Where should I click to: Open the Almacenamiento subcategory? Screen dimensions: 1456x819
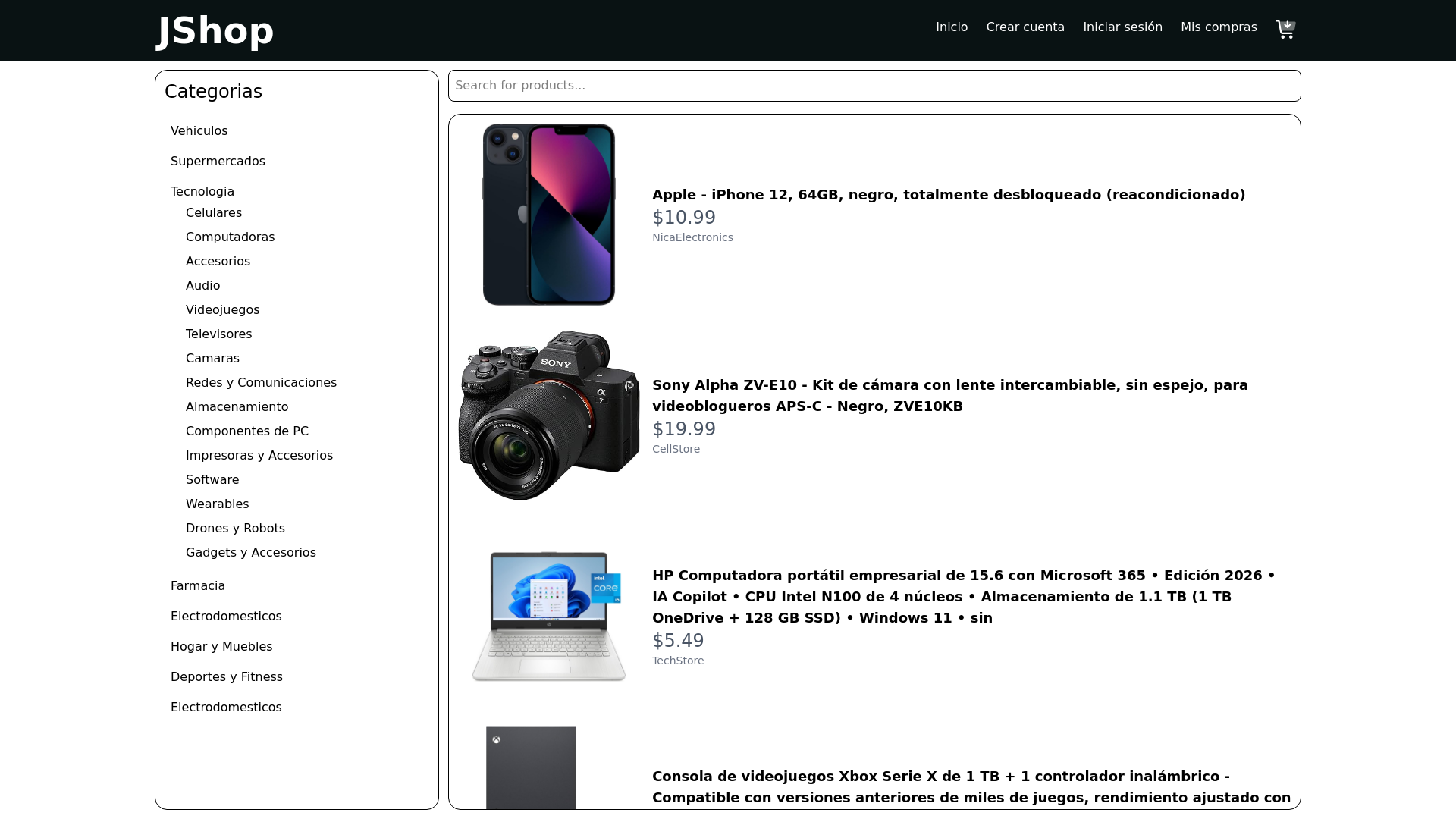coord(237,407)
